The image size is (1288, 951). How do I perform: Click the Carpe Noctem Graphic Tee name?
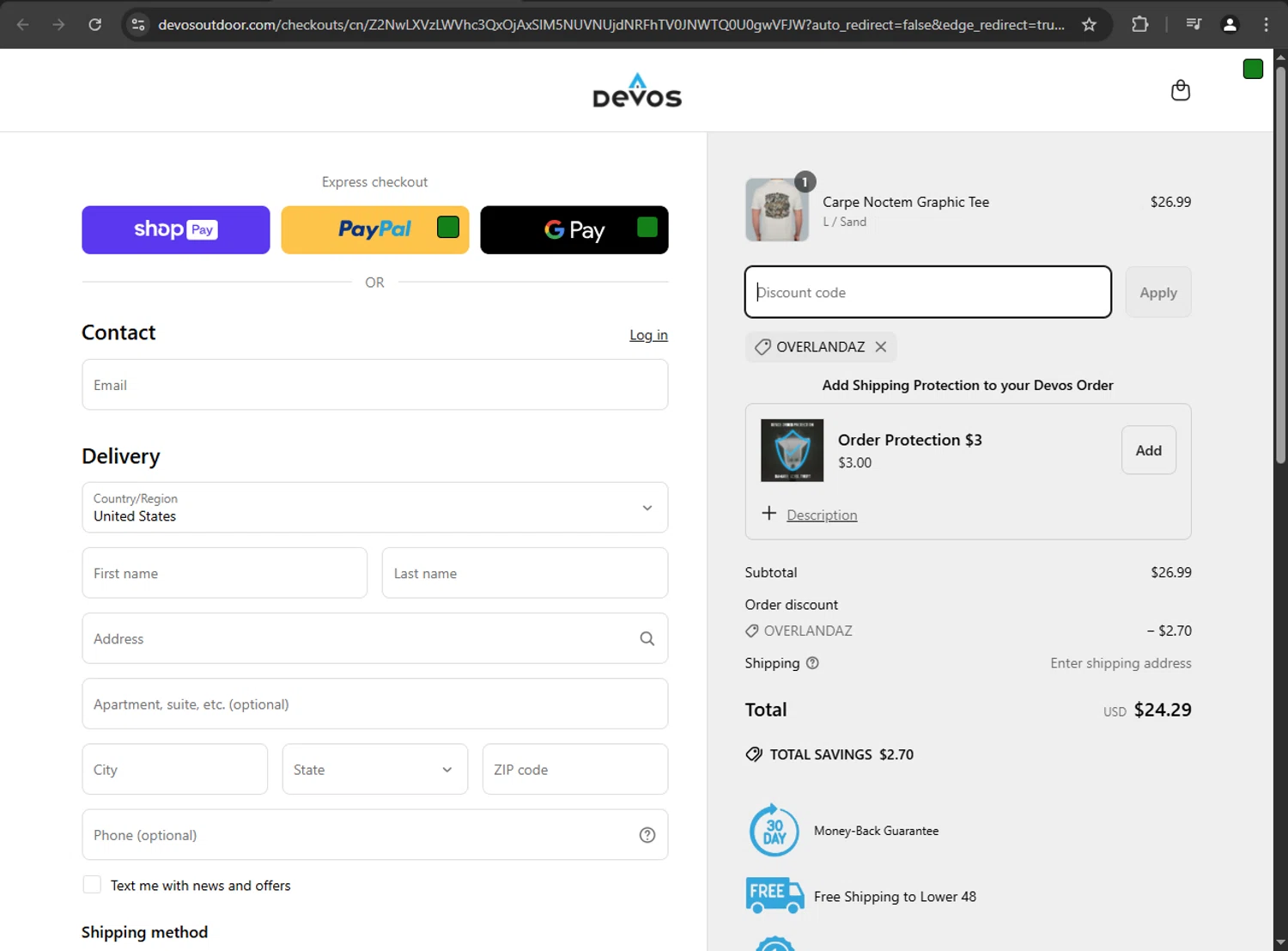click(x=906, y=202)
